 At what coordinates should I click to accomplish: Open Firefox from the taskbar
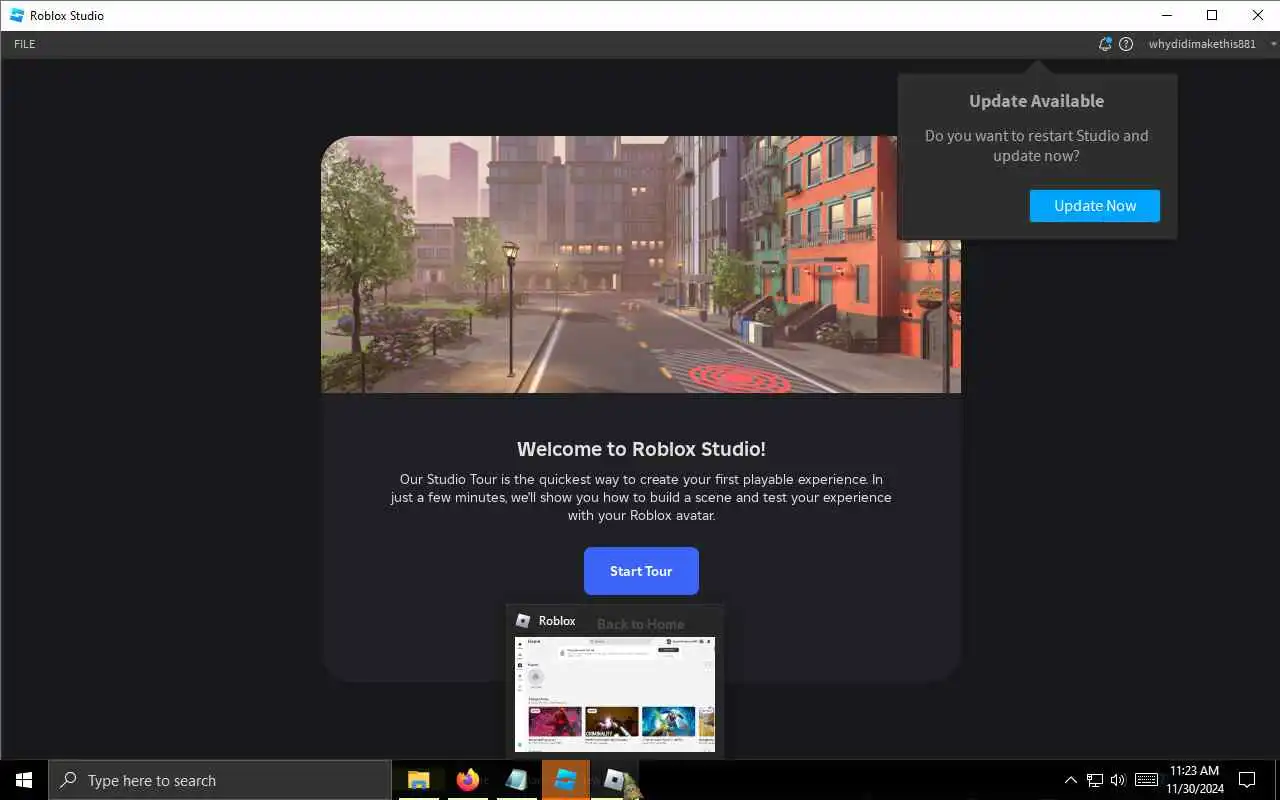coord(468,780)
